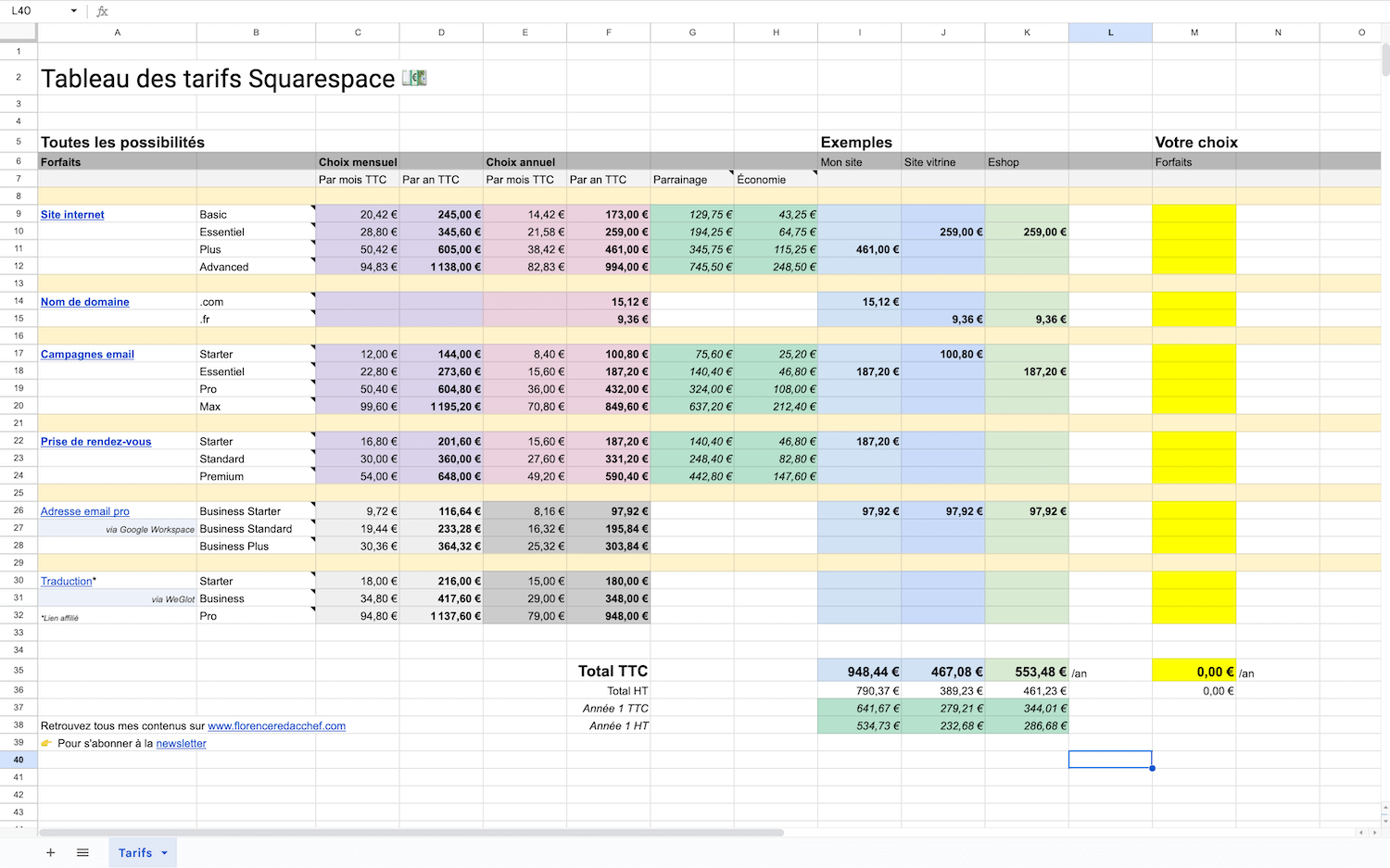The image size is (1390, 868).
Task: Select the Premium plan cell
Action: 256,477
